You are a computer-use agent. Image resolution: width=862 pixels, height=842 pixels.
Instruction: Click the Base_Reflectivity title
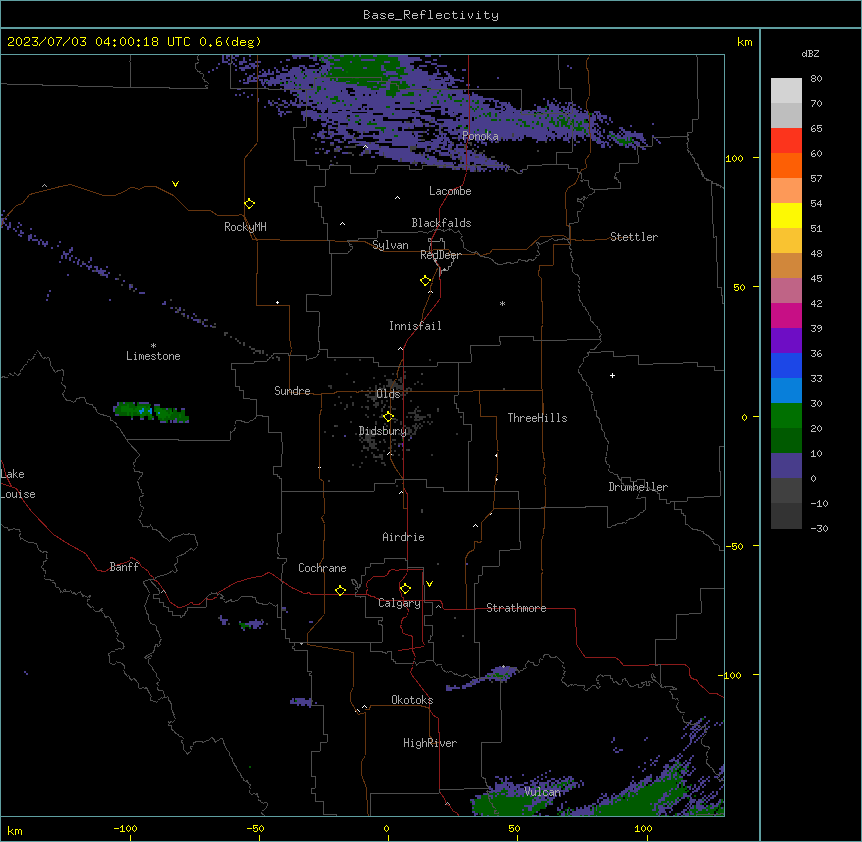(x=431, y=15)
